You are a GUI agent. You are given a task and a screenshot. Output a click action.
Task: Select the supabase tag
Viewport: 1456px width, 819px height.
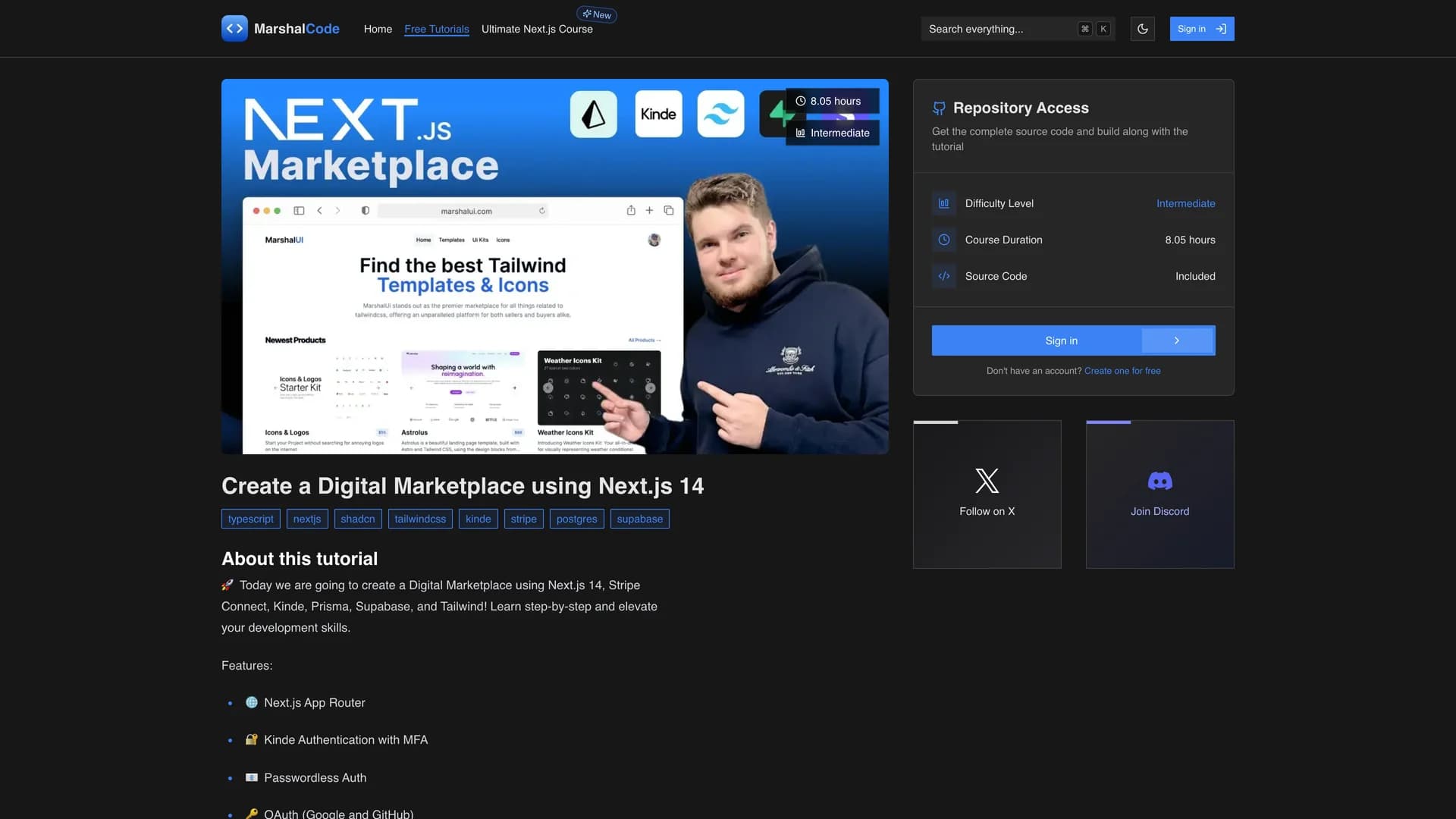click(639, 519)
